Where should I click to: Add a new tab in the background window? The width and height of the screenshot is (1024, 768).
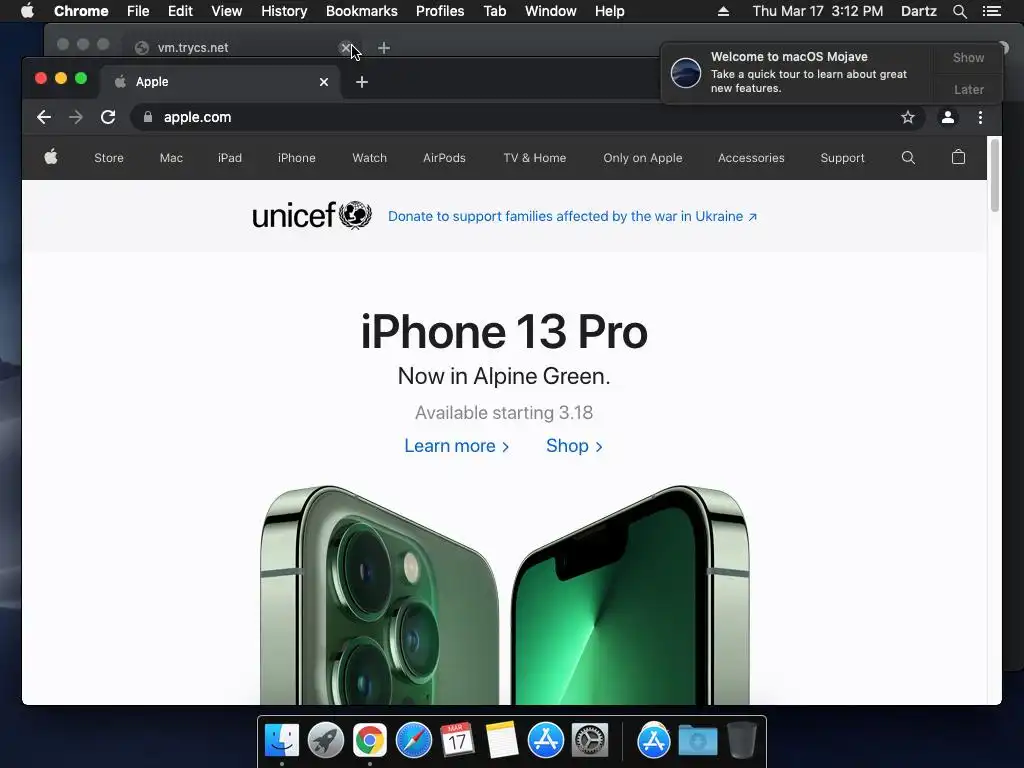pyautogui.click(x=384, y=48)
